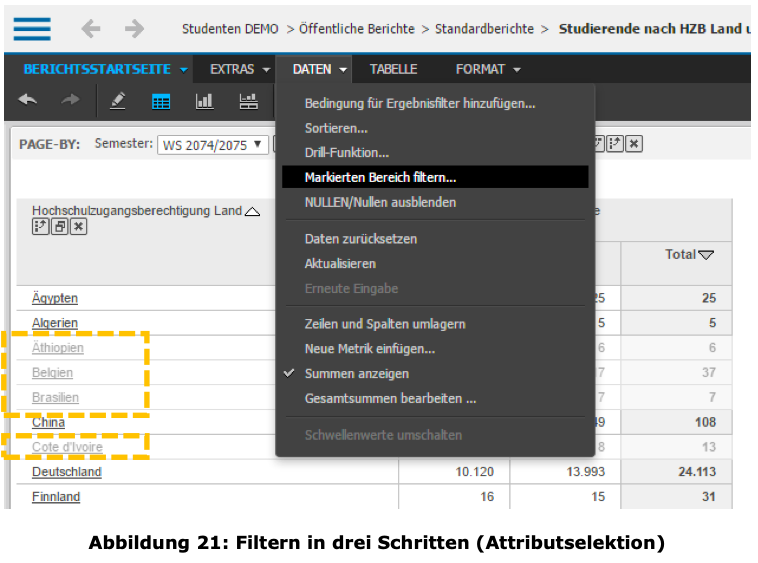Select Neue Metrik einfügen
The image size is (758, 563).
tap(370, 349)
